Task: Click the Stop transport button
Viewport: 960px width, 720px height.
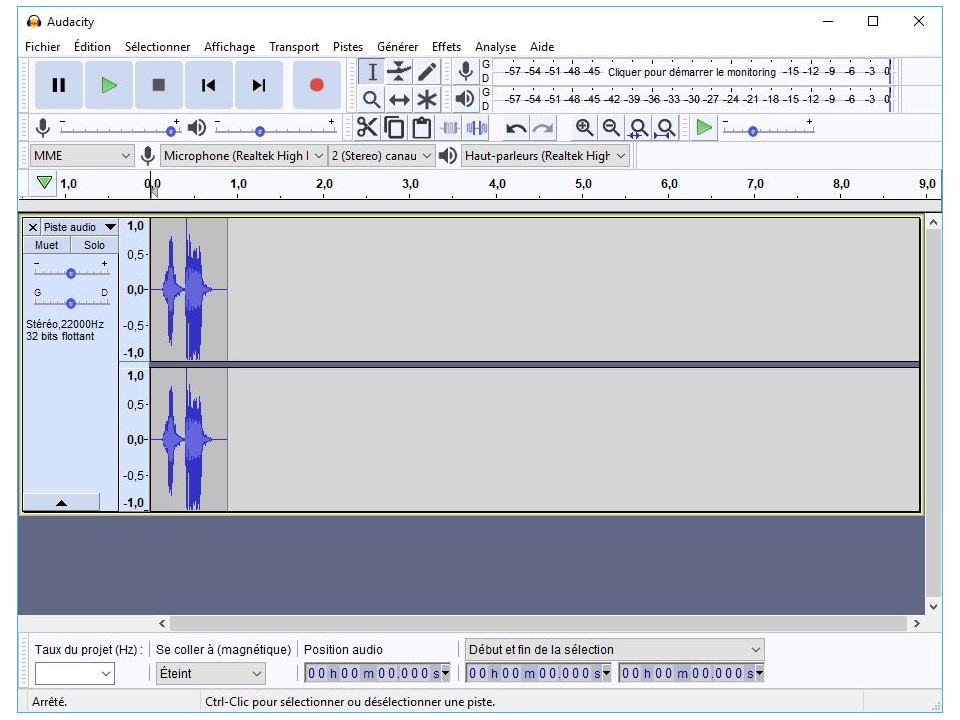Action: 159,85
